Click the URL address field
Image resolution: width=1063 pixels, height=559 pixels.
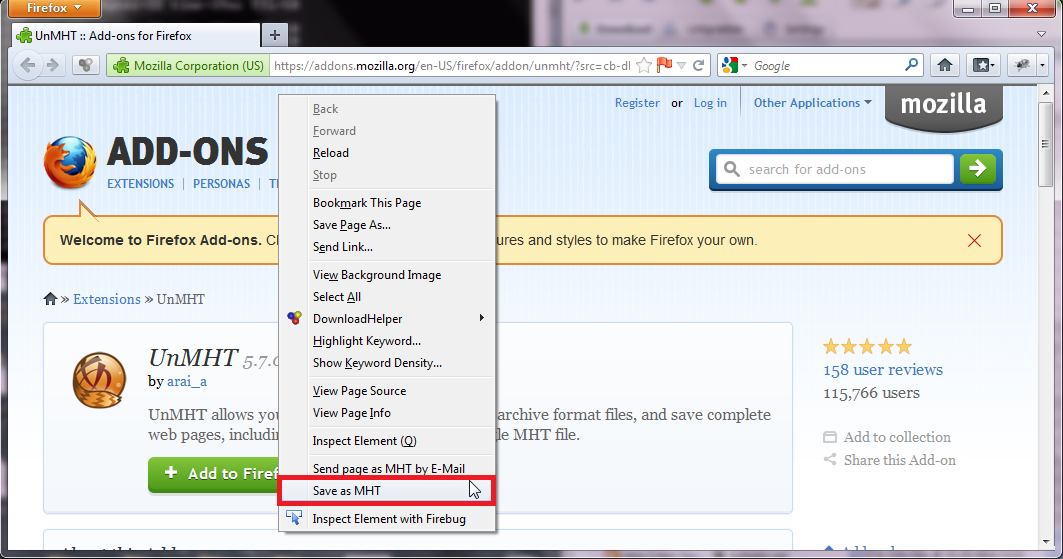[x=452, y=66]
